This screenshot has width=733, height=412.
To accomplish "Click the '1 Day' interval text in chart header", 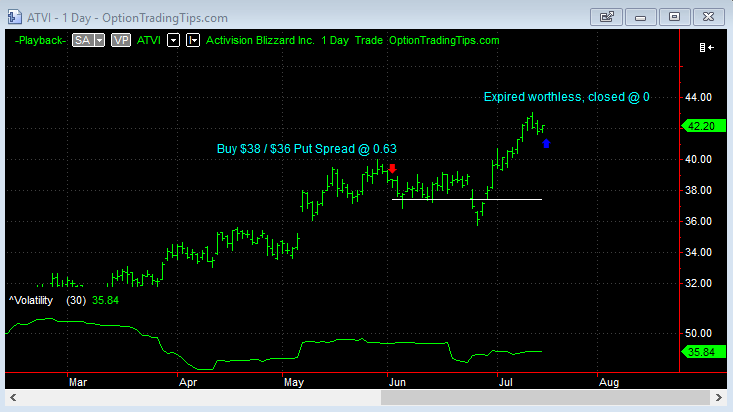I will click(335, 41).
